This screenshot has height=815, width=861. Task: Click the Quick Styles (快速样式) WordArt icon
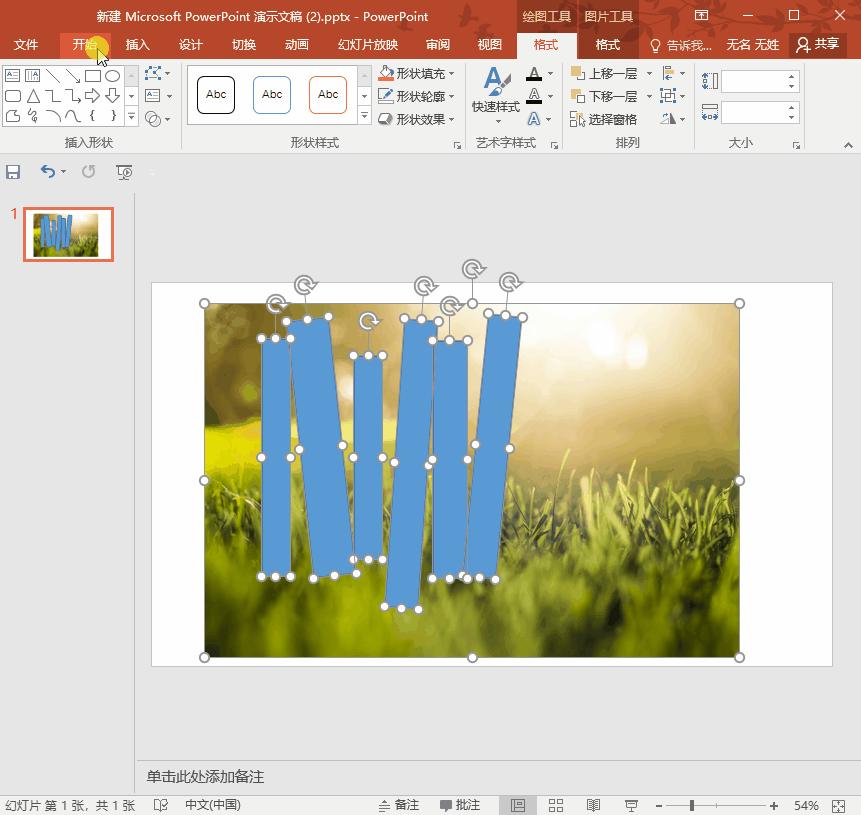pyautogui.click(x=495, y=91)
